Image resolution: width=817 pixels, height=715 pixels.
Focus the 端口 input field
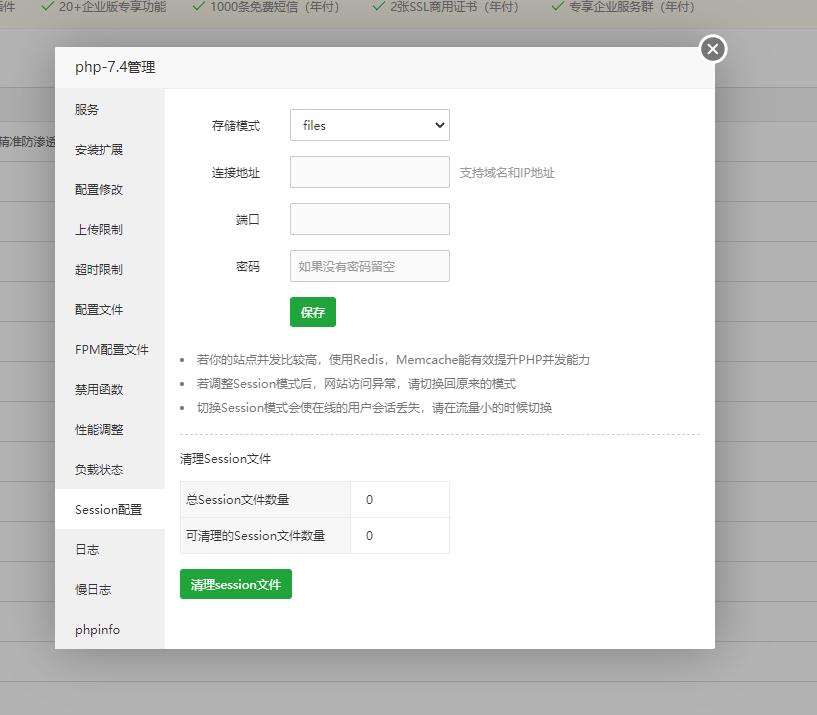(369, 219)
